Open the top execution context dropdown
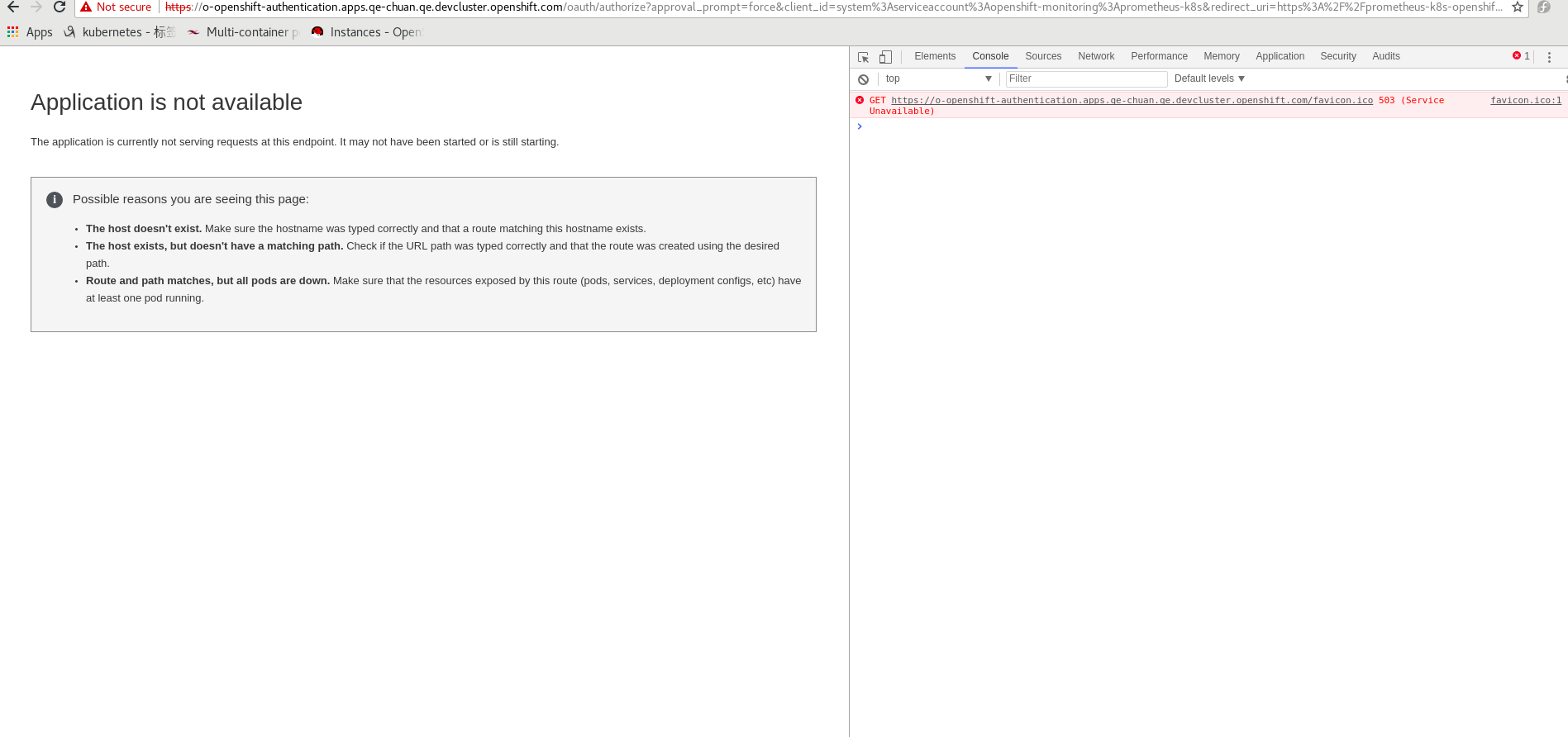 click(x=938, y=78)
